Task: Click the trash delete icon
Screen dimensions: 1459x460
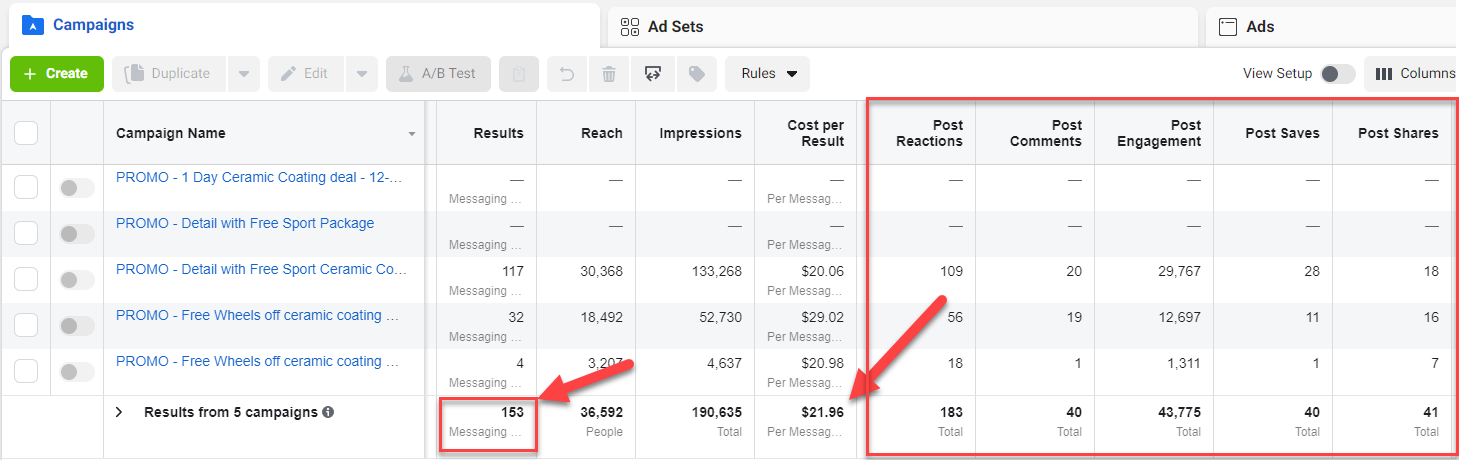Action: click(609, 74)
